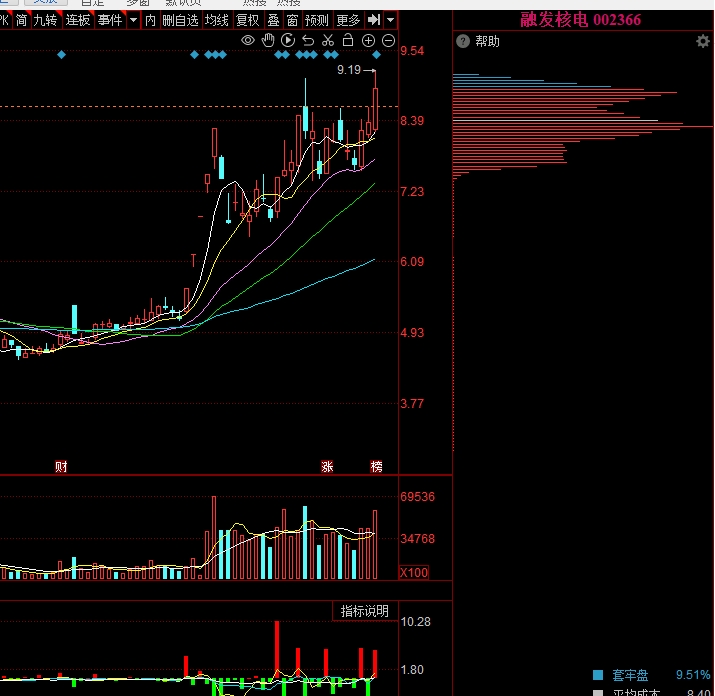Click the 9.51% trapped-position value
The width and height of the screenshot is (715, 696).
coord(693,675)
